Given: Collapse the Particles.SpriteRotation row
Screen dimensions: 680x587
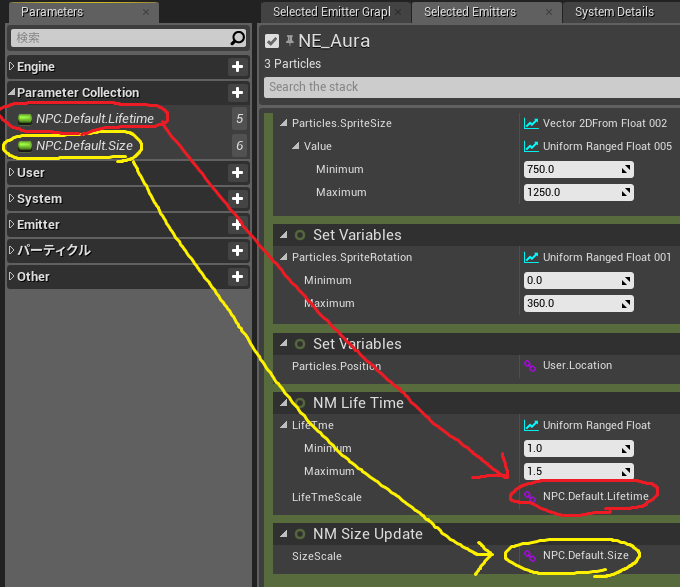Looking at the screenshot, I should tap(284, 257).
